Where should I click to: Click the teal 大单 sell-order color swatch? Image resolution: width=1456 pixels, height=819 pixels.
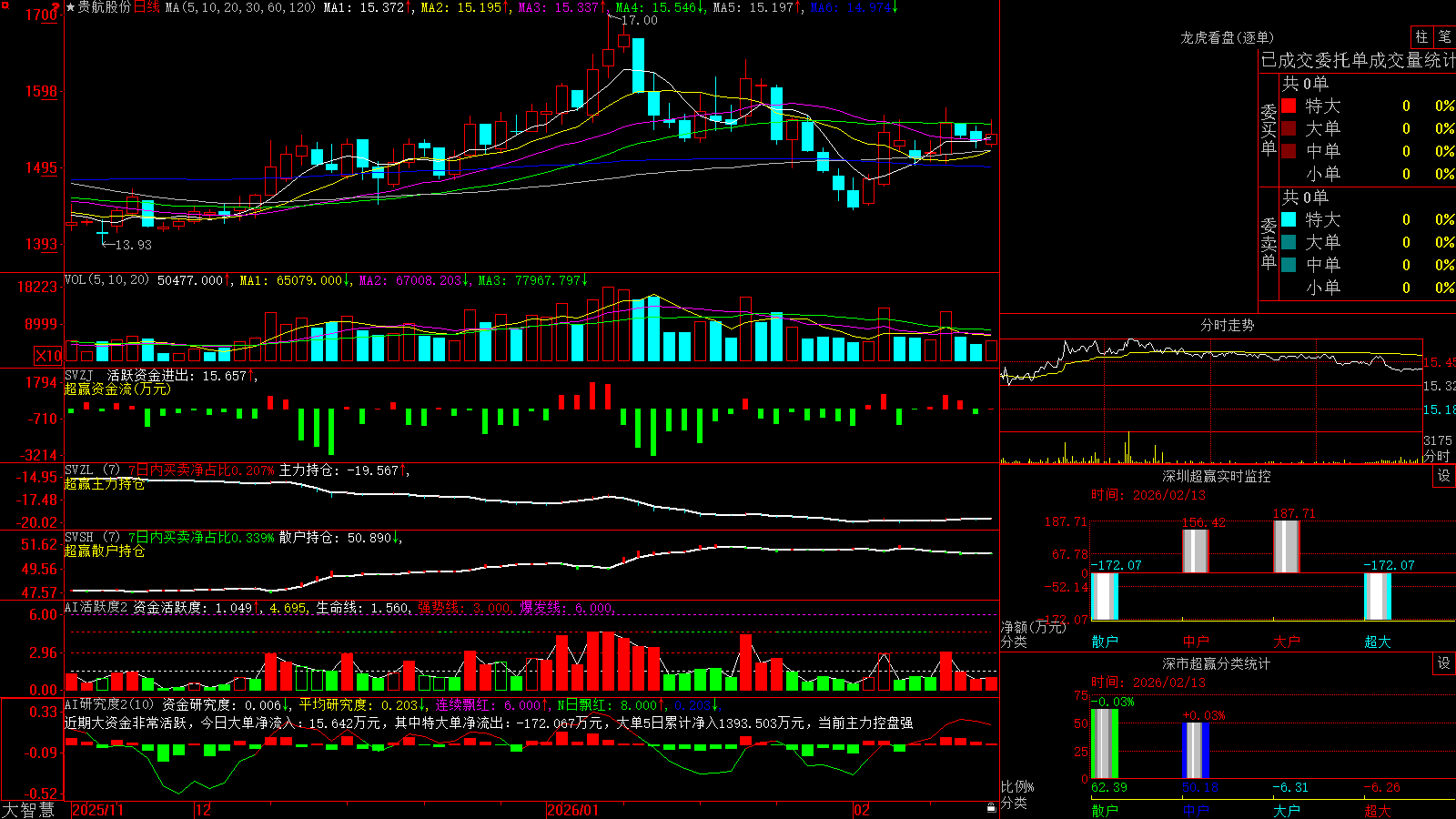1289,242
